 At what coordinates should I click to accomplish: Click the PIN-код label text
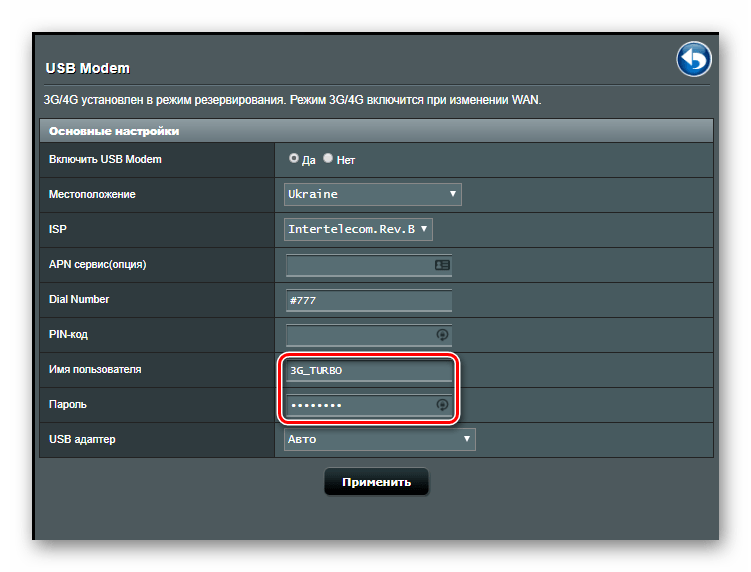[68, 334]
